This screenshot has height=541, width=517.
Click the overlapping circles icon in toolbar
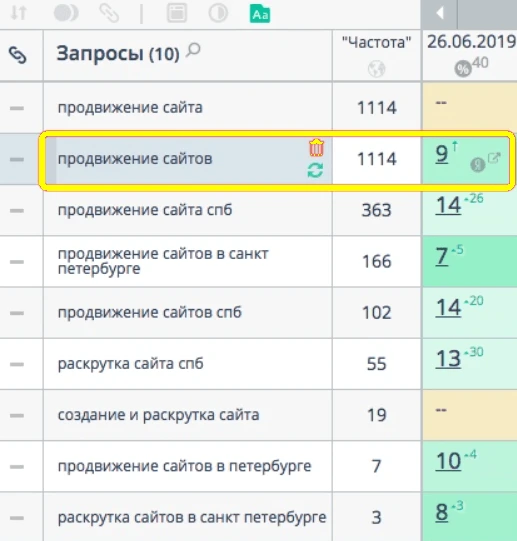coord(66,13)
